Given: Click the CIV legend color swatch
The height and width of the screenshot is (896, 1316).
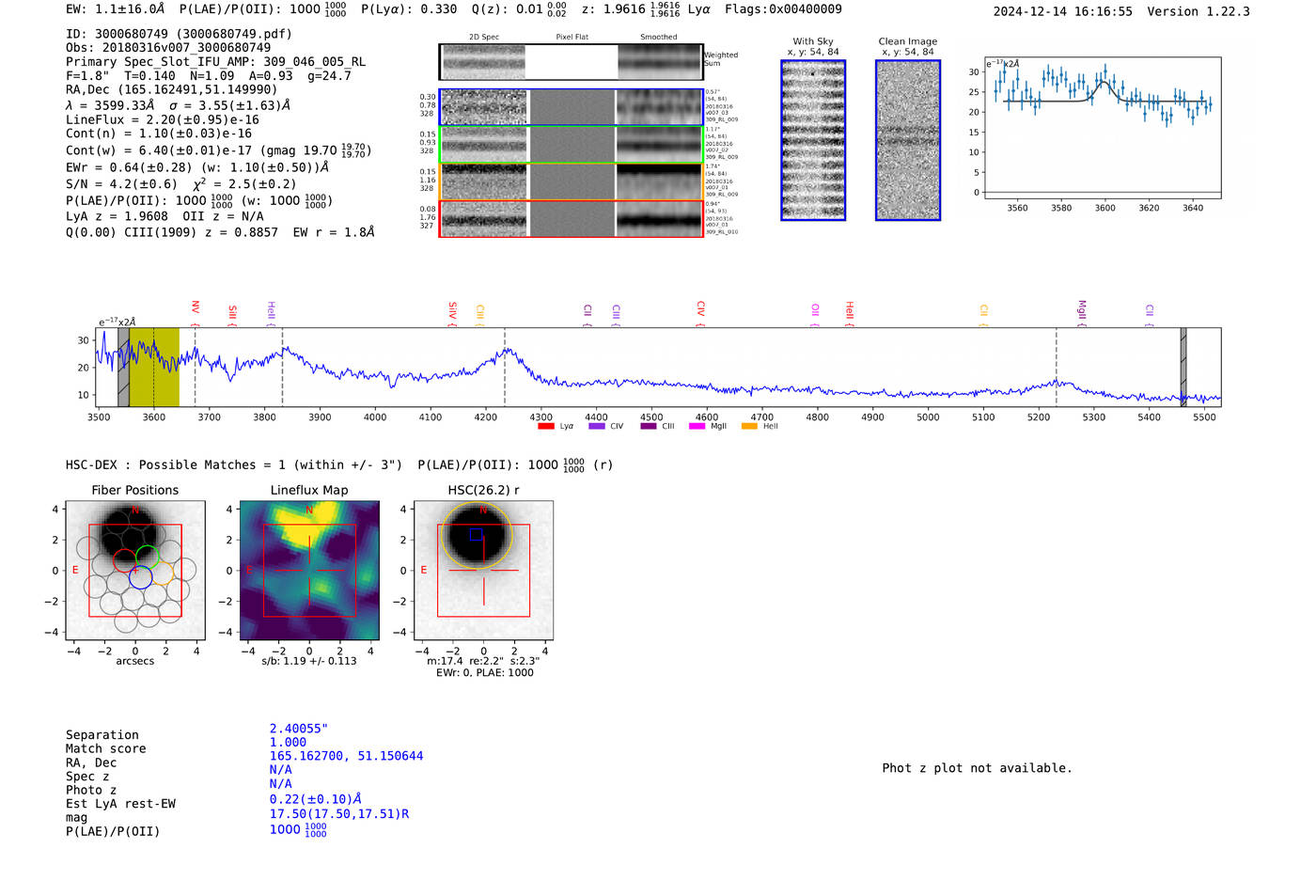Looking at the screenshot, I should [596, 427].
